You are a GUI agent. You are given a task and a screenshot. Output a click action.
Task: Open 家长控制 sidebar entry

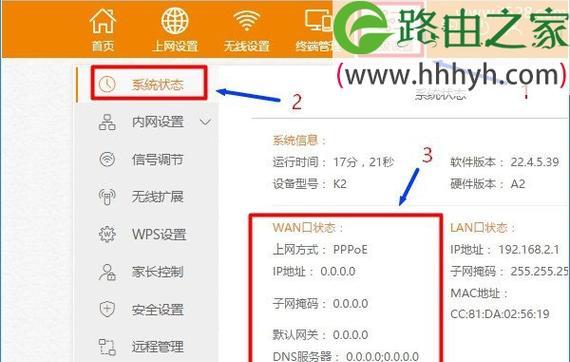point(158,272)
